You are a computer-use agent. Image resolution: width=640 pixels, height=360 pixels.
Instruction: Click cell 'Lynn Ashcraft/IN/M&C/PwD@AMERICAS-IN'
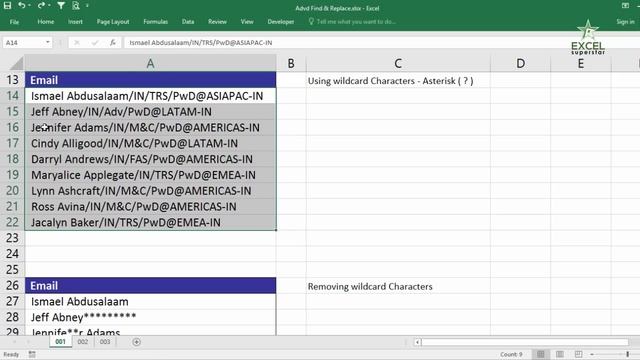tap(150, 191)
